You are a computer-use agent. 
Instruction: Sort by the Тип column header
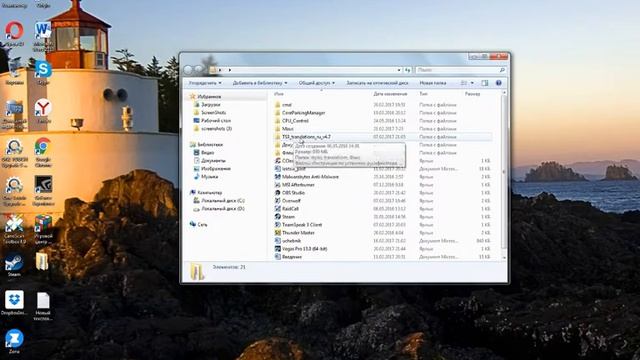coord(423,94)
